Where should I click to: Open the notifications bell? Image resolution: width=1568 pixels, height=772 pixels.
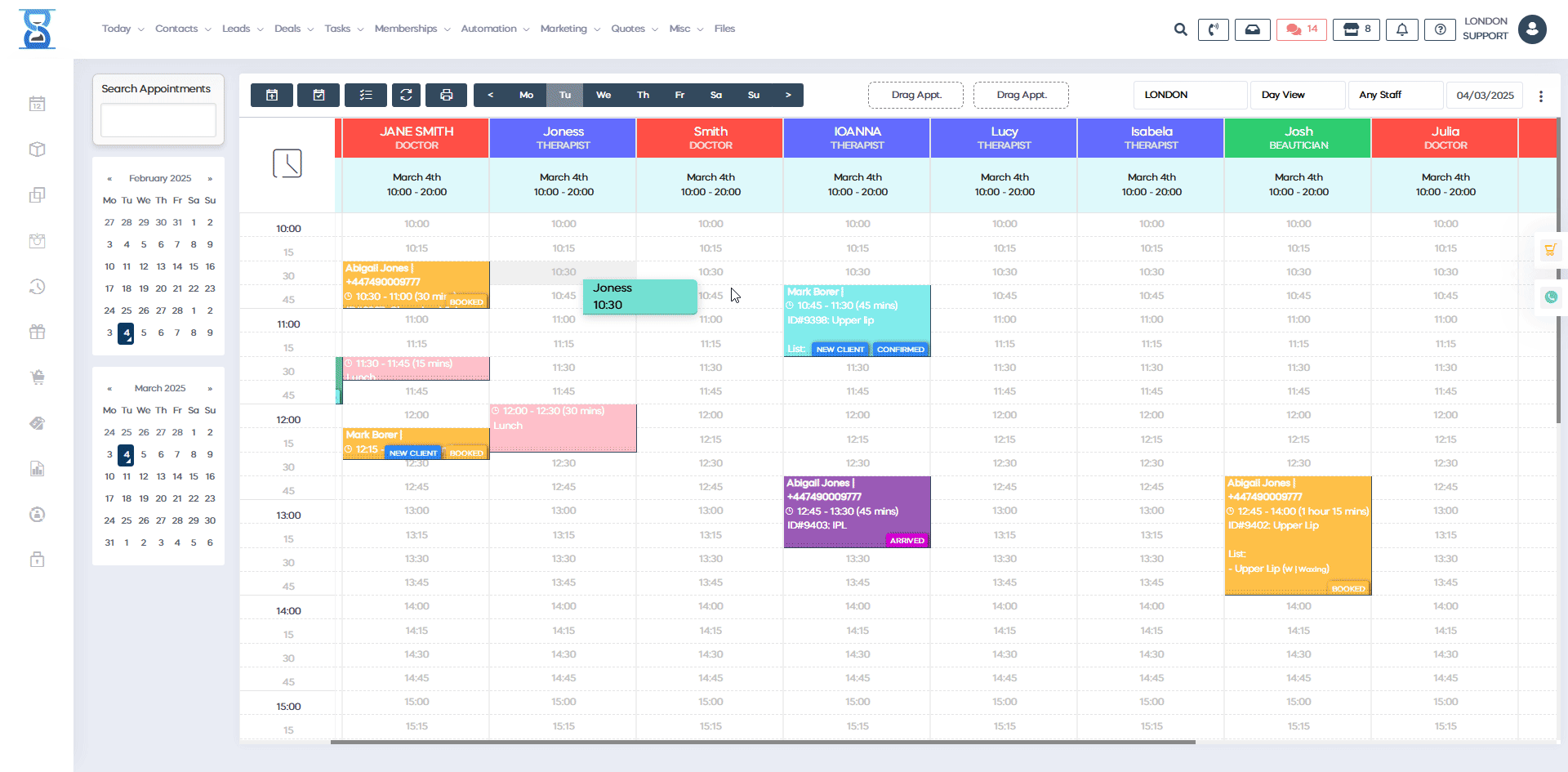click(1402, 29)
